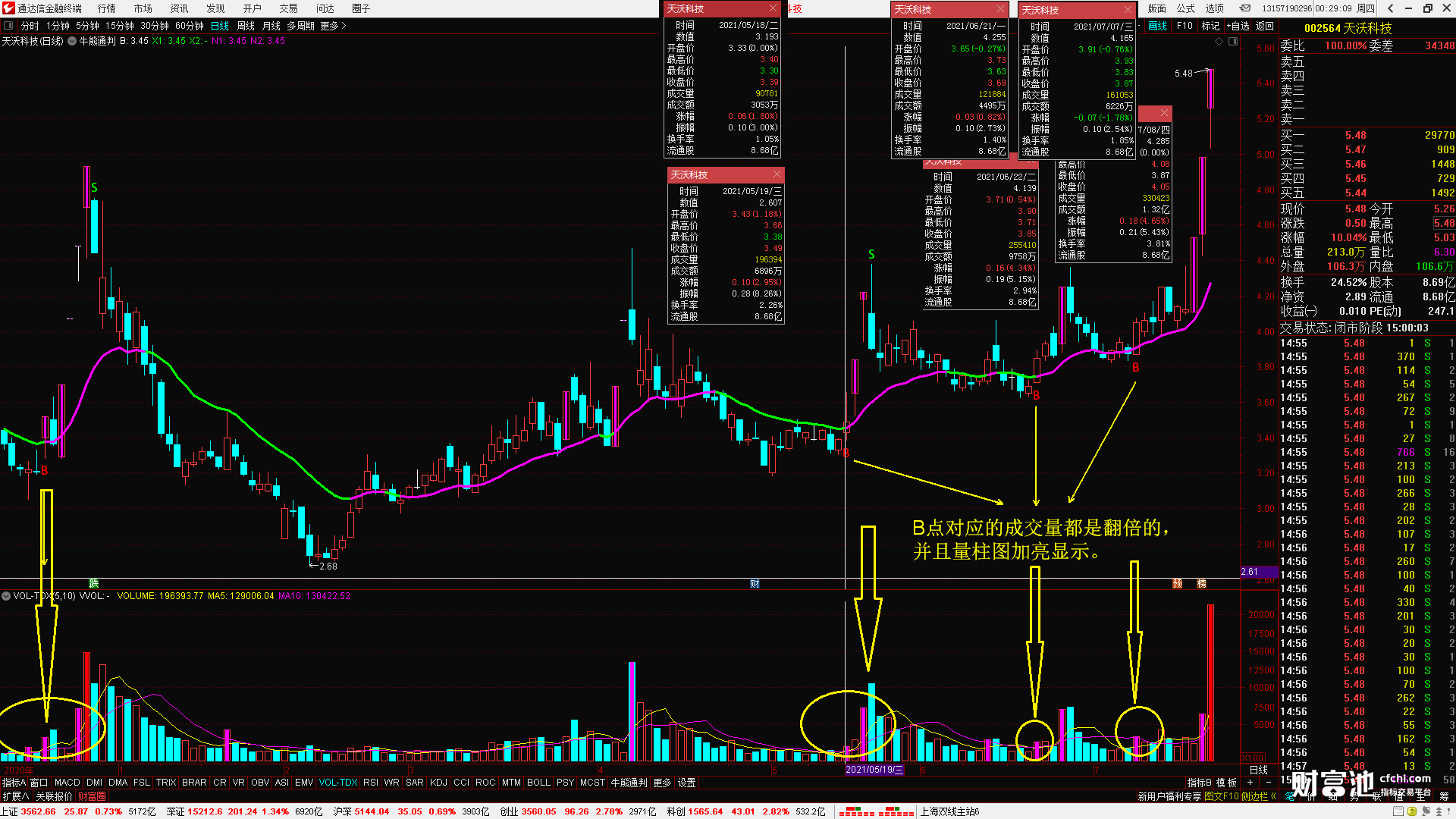Click the mail envelope icon in title bar
This screenshot has width=1456, height=819.
tap(1245, 8)
